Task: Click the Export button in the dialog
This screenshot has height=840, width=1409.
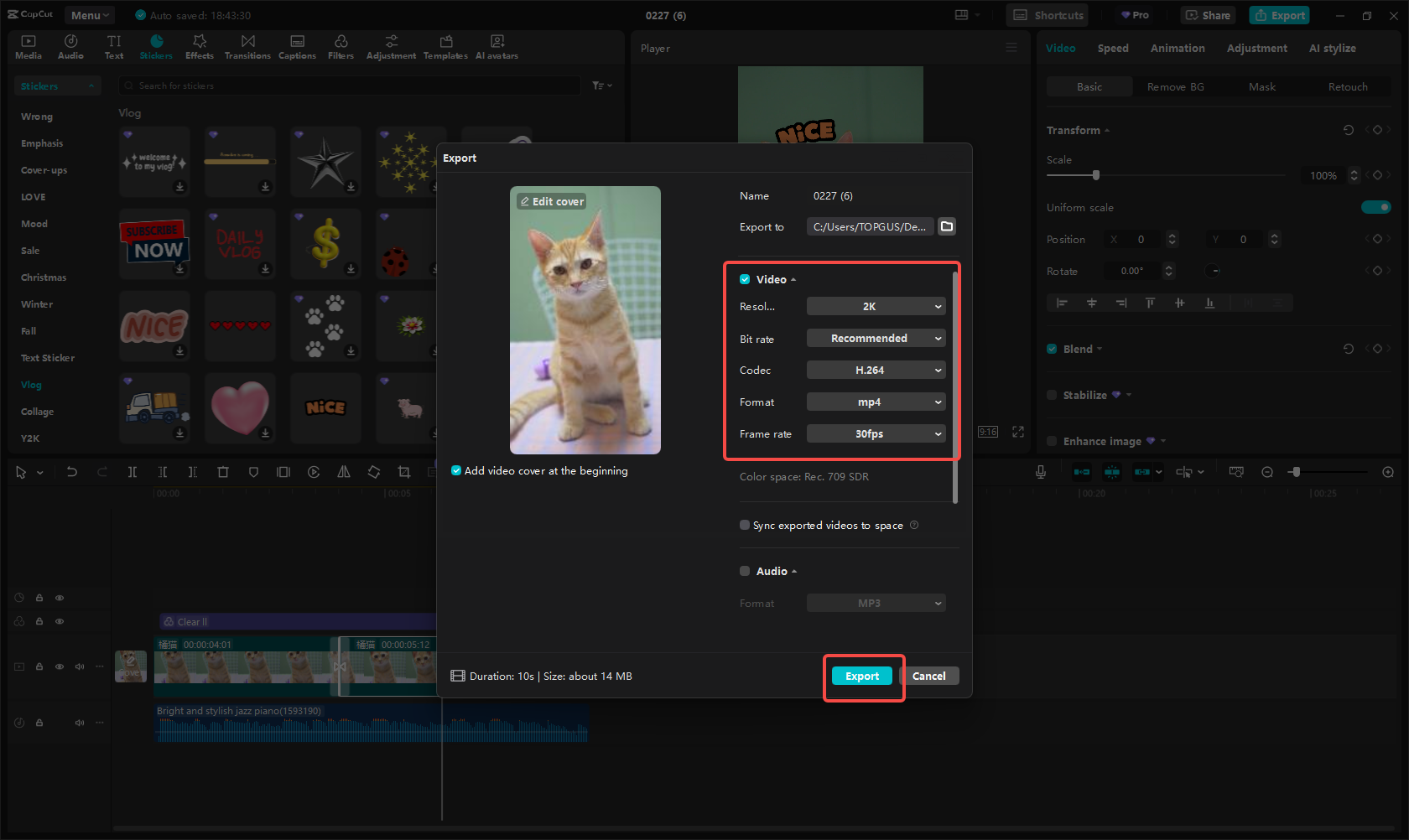Action: click(x=861, y=676)
